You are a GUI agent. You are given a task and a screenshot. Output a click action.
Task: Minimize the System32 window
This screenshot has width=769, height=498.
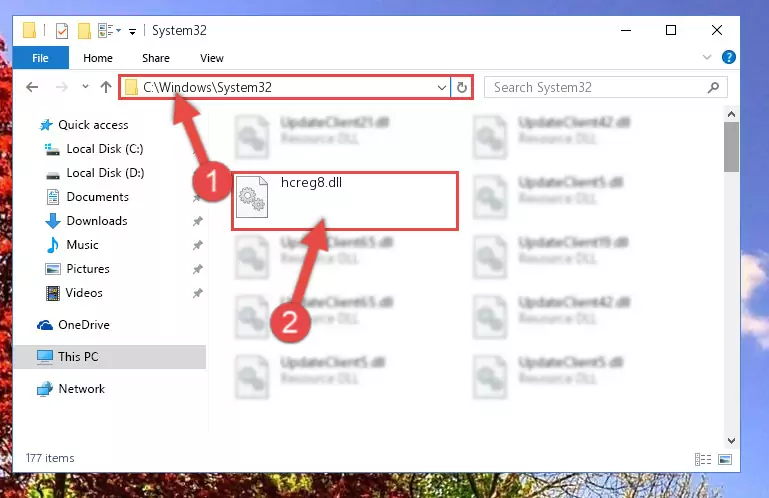[x=626, y=30]
